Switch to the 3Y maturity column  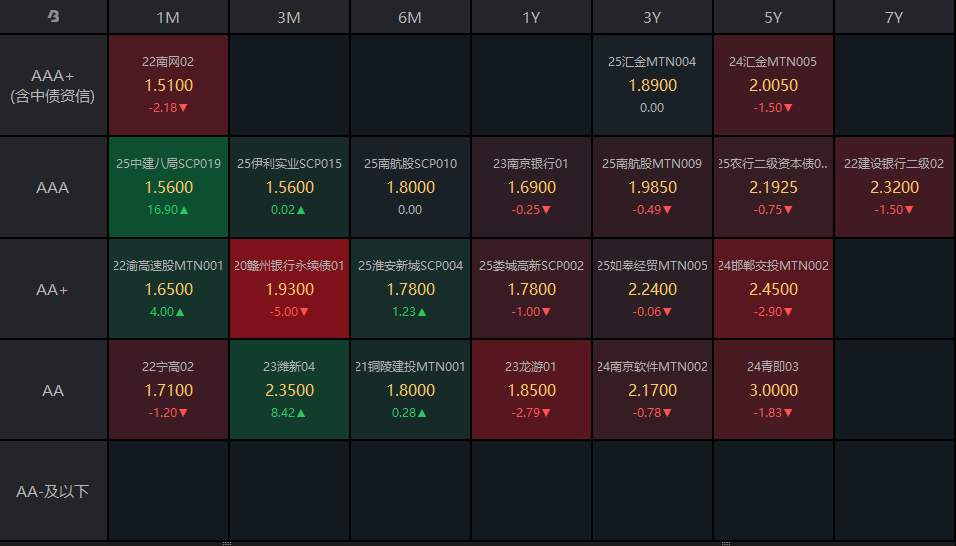coord(652,17)
